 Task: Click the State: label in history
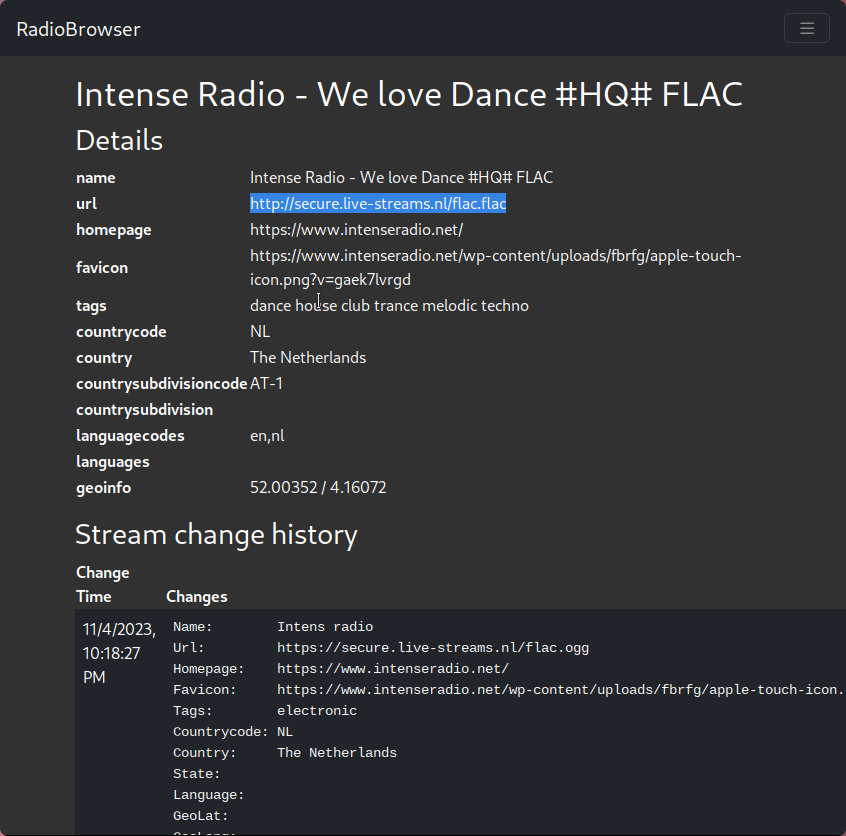(x=196, y=774)
